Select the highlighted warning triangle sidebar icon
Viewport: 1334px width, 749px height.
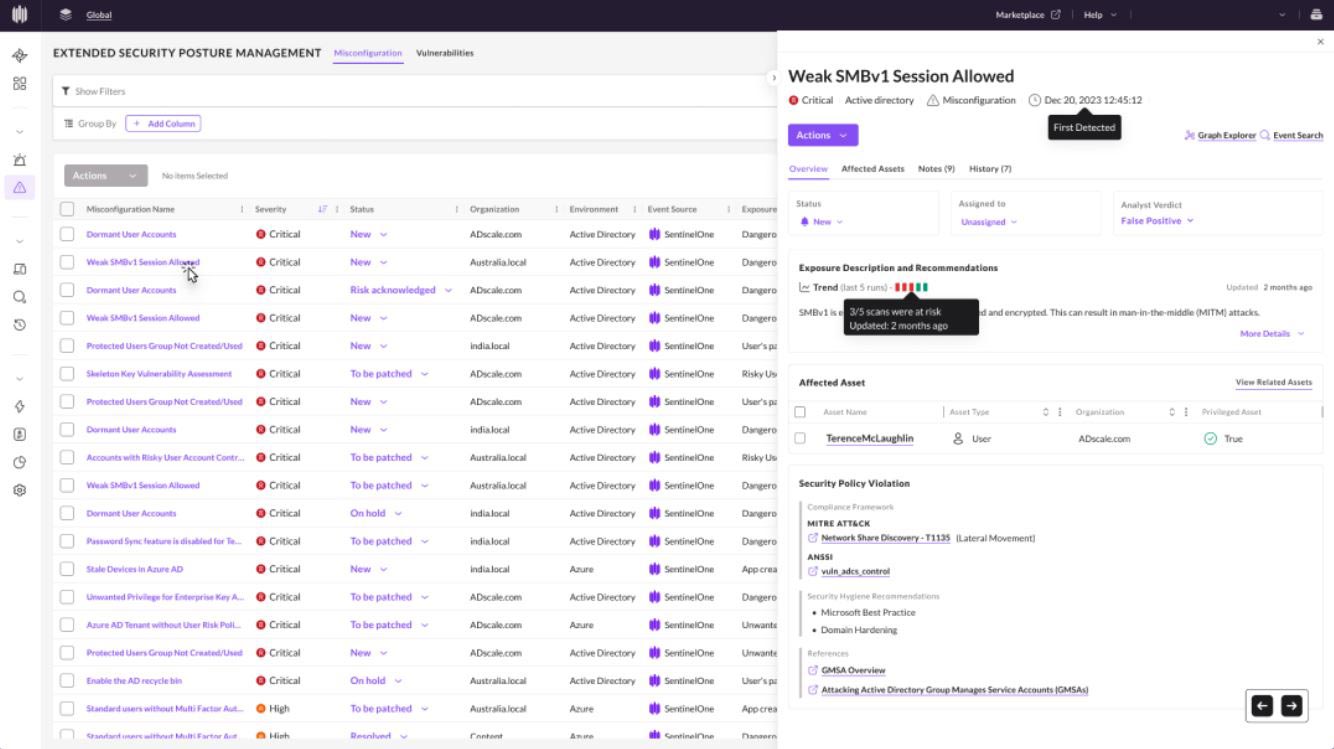point(20,187)
